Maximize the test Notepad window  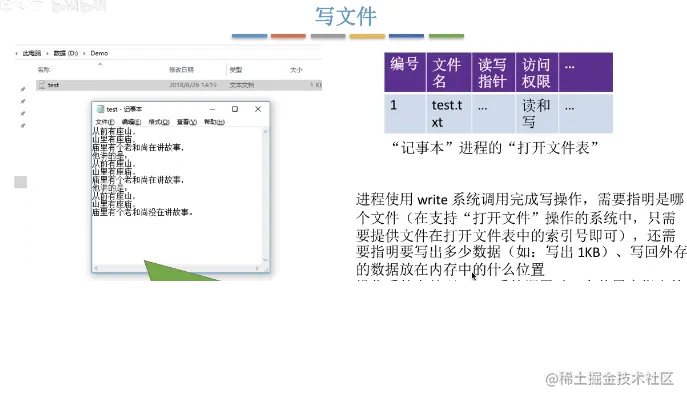pos(235,109)
